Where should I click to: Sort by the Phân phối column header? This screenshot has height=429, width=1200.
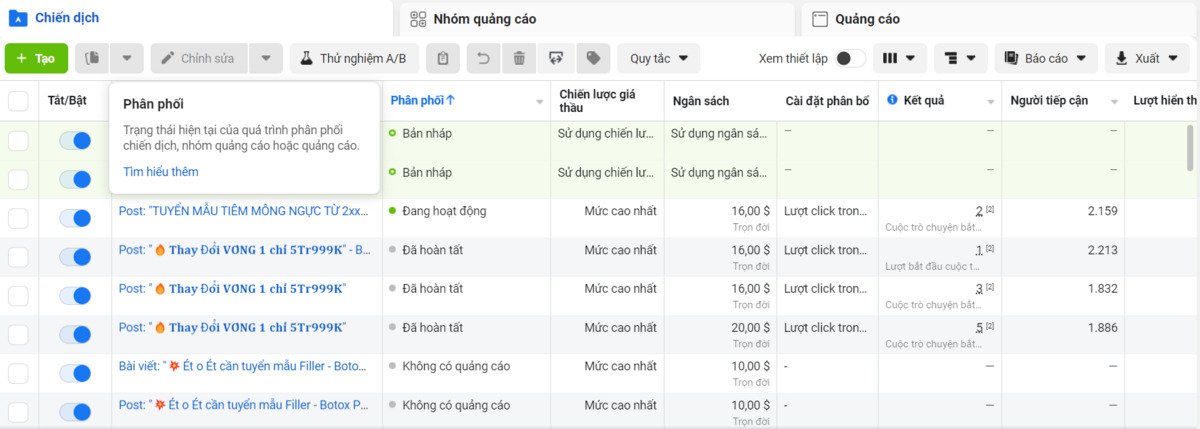click(x=422, y=101)
